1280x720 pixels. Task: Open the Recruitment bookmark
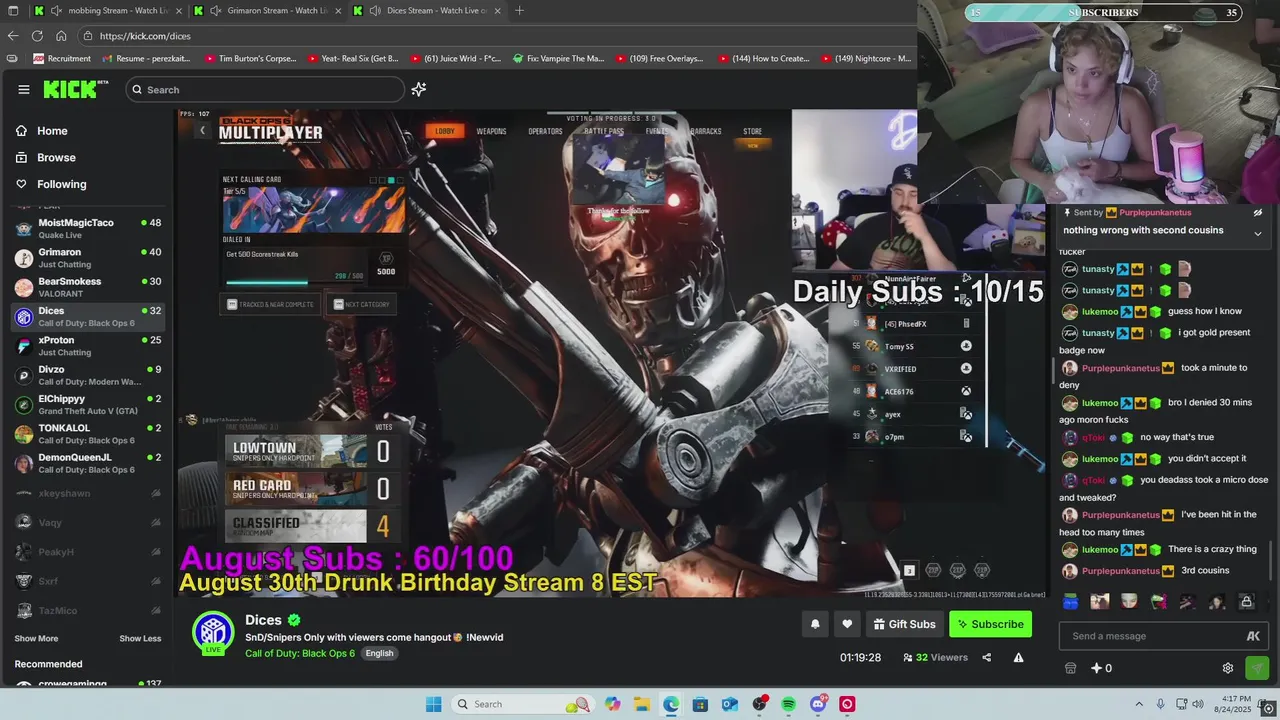[x=62, y=58]
